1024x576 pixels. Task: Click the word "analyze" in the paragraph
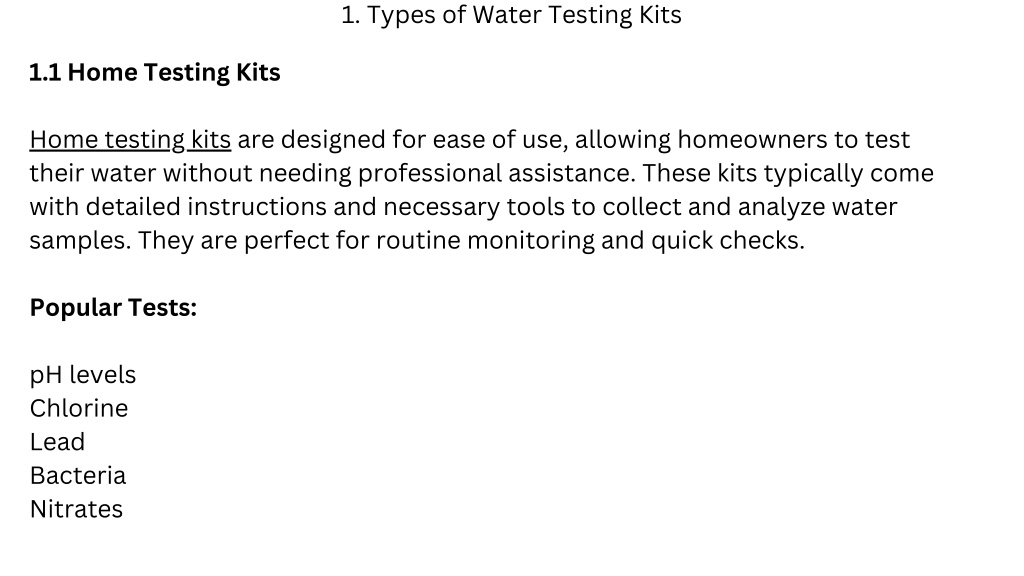[x=781, y=207]
